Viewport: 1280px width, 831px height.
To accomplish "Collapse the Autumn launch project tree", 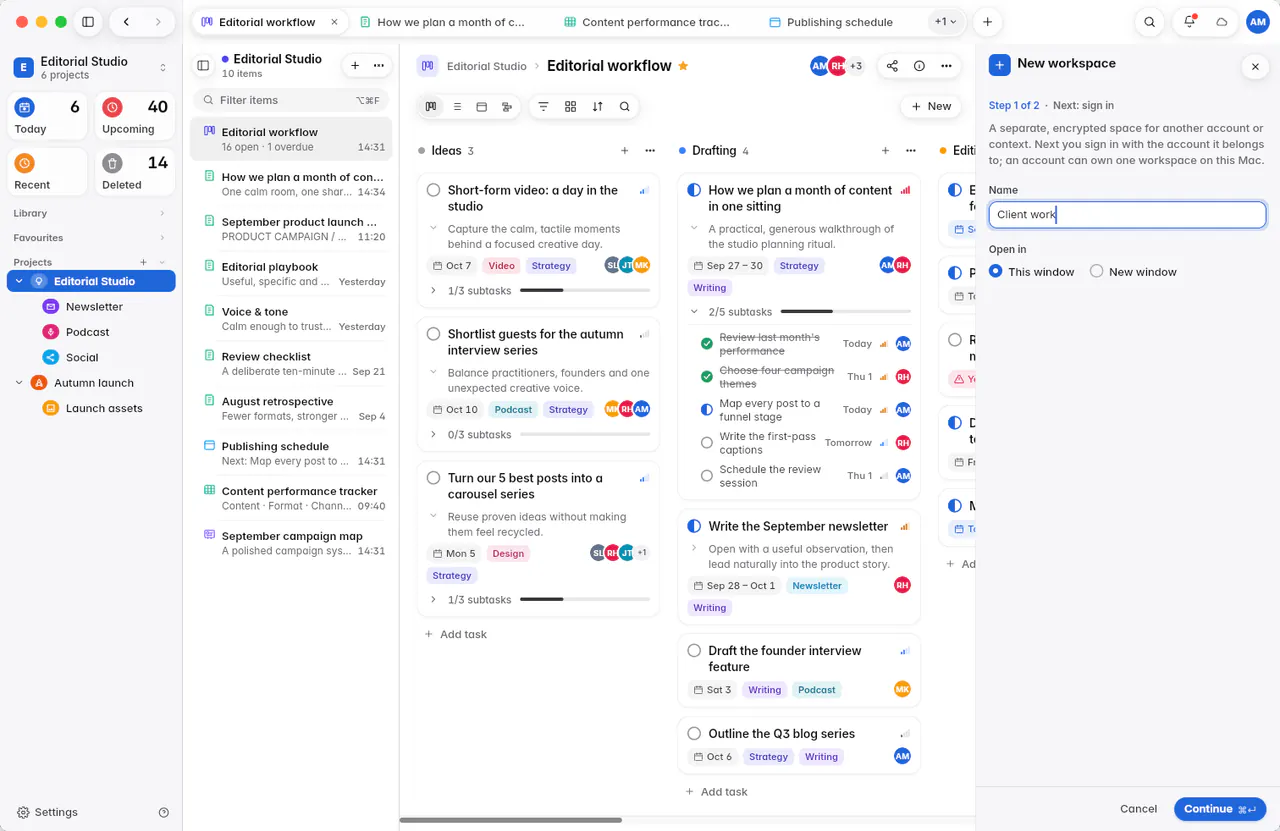I will pyautogui.click(x=19, y=383).
